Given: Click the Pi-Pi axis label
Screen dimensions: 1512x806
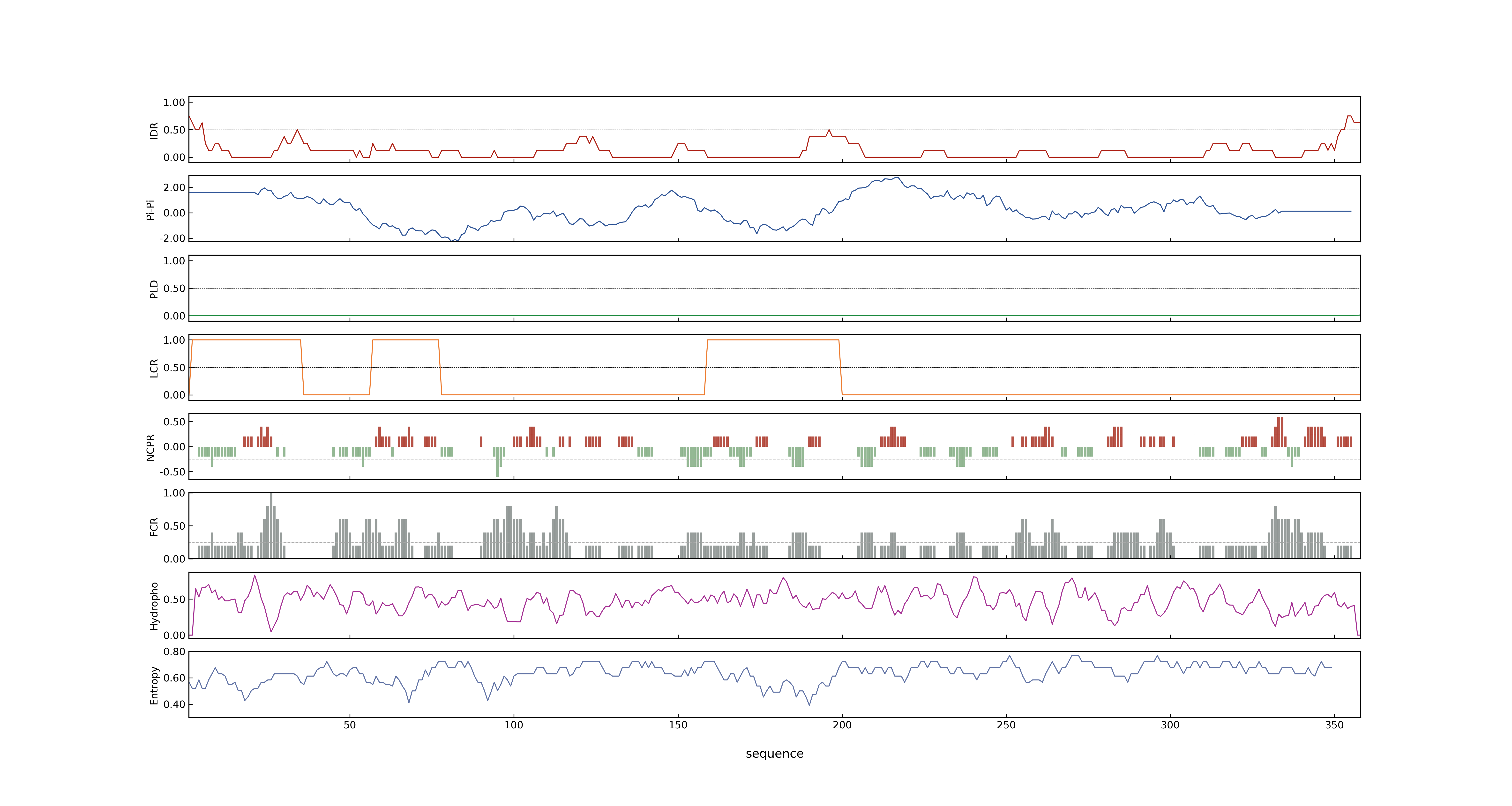Looking at the screenshot, I should (150, 209).
